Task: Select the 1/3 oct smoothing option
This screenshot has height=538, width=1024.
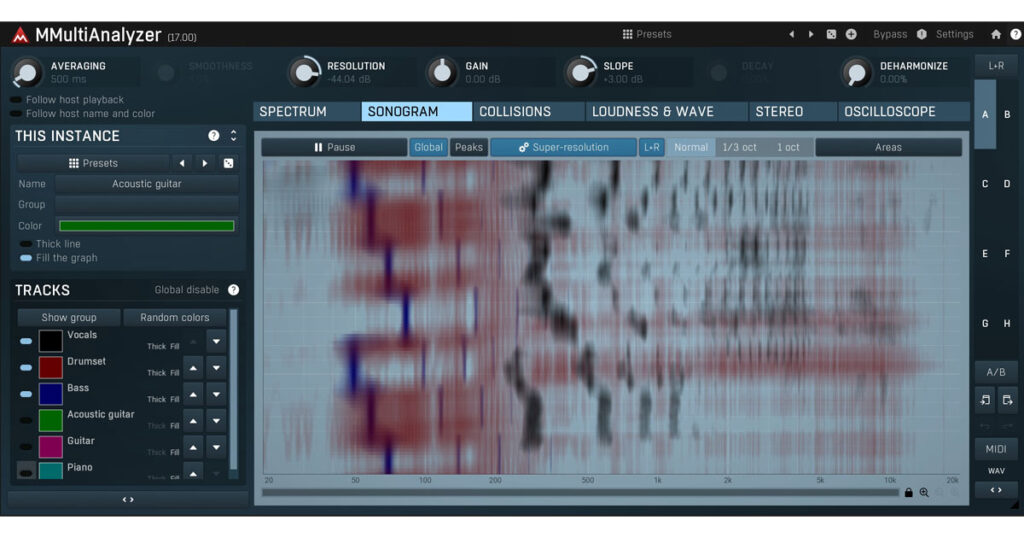Action: (x=739, y=148)
